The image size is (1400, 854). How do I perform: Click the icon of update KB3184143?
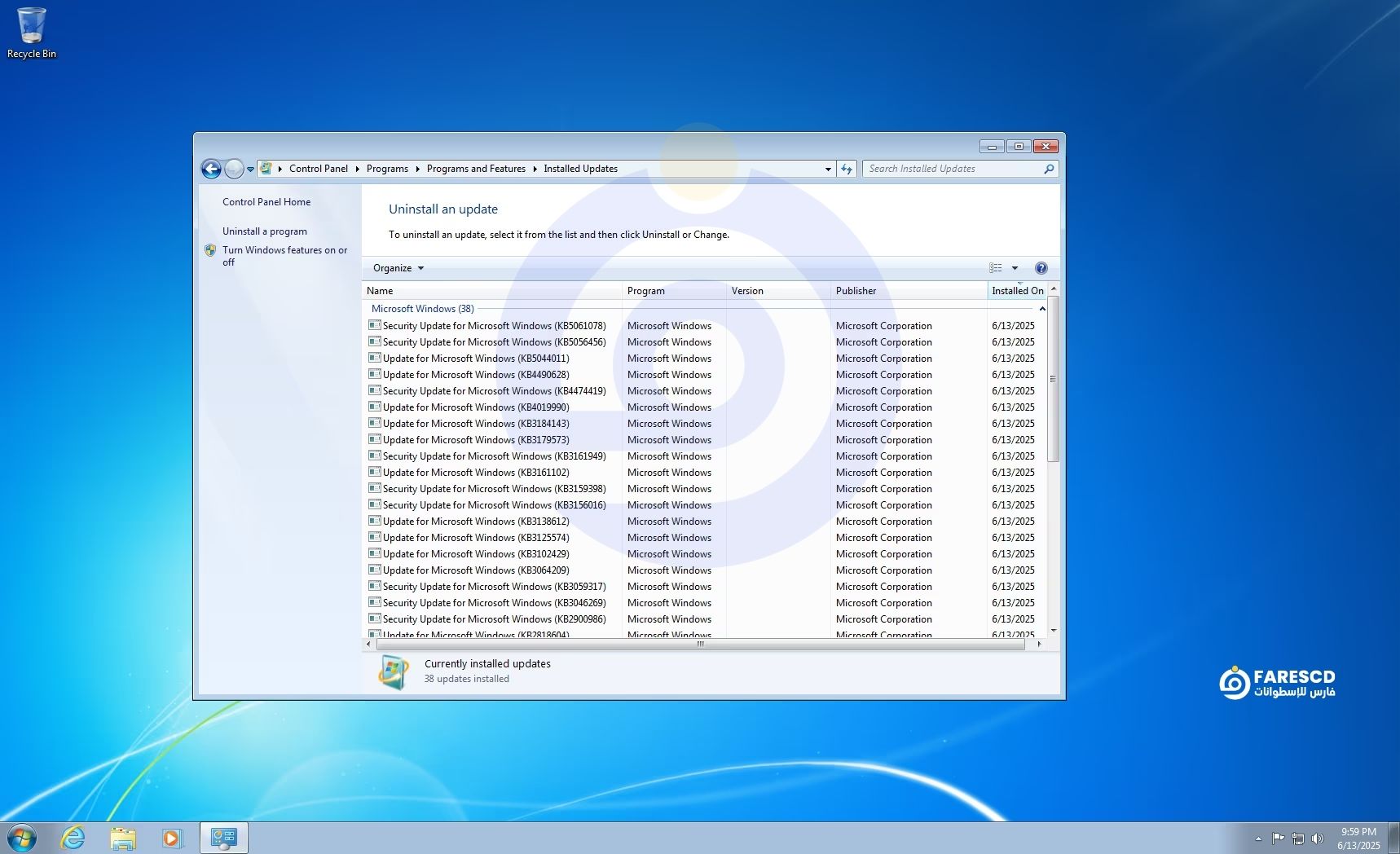pyautogui.click(x=375, y=423)
